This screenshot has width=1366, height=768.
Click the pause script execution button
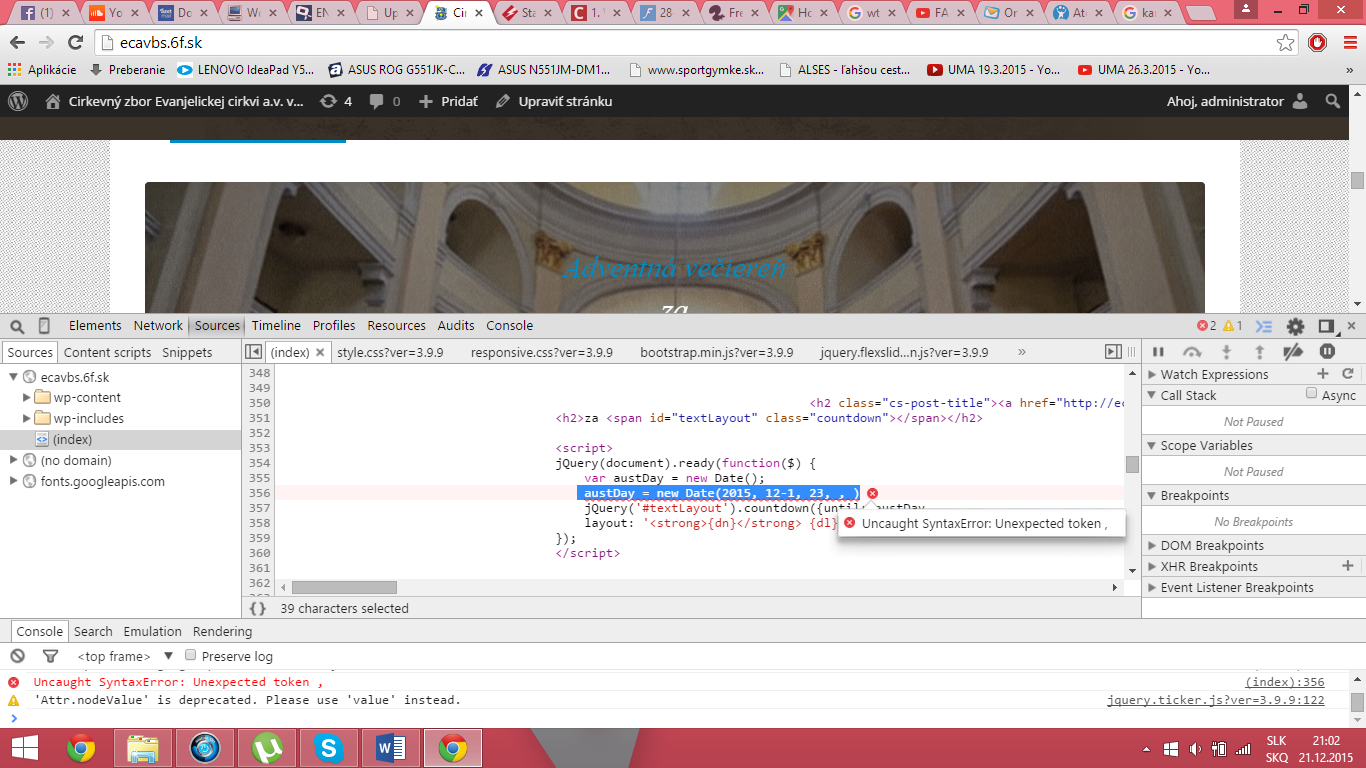tap(1158, 352)
